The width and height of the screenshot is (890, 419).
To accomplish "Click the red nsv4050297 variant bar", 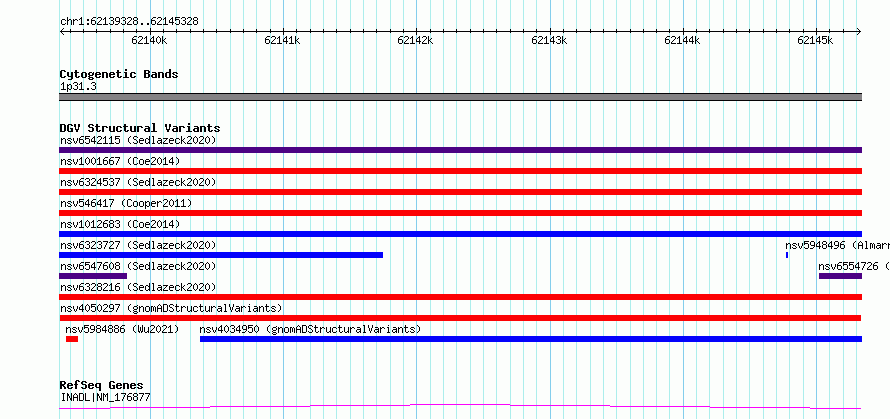I will [460, 318].
